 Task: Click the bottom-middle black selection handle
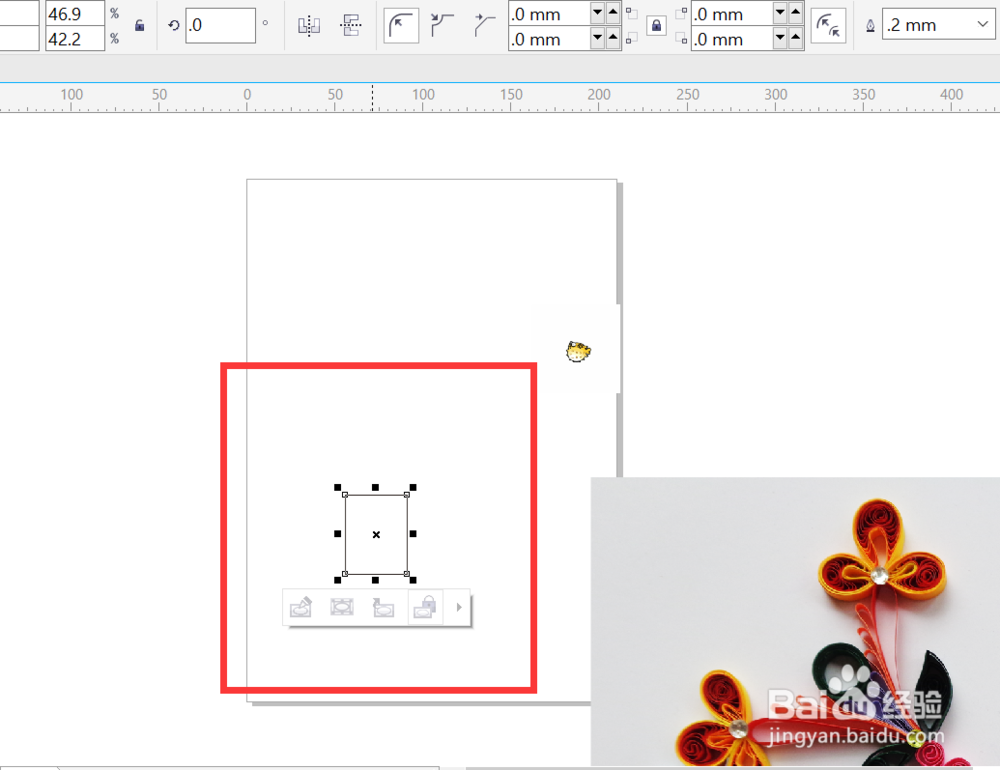(376, 580)
